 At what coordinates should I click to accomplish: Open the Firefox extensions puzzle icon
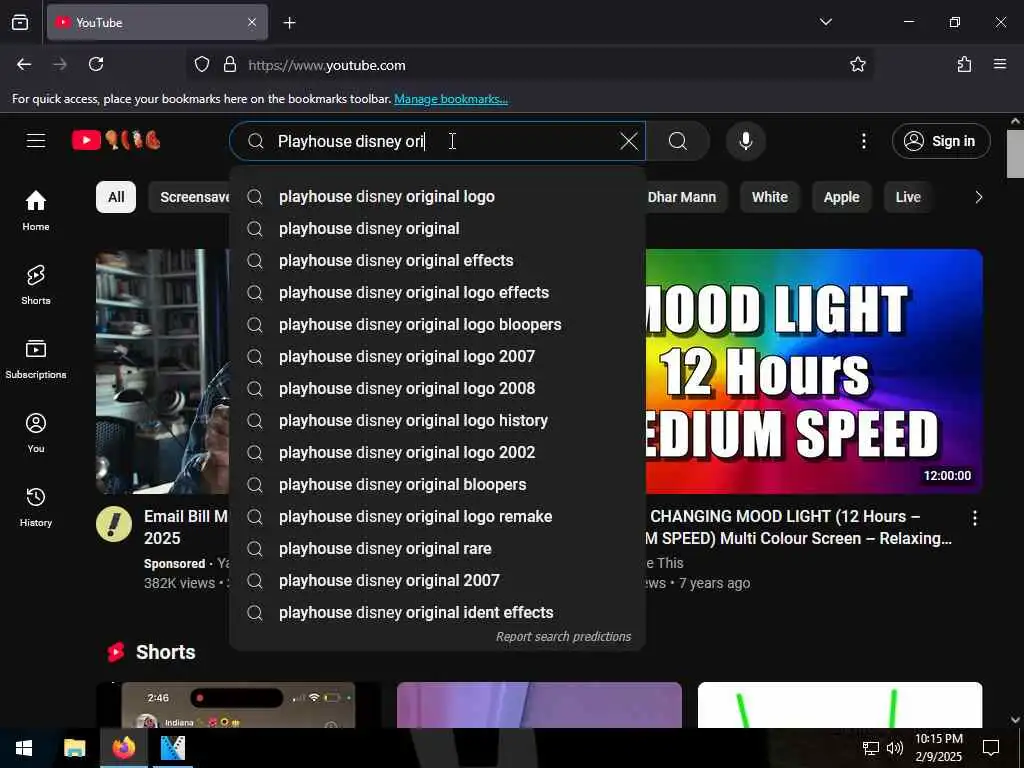[964, 64]
